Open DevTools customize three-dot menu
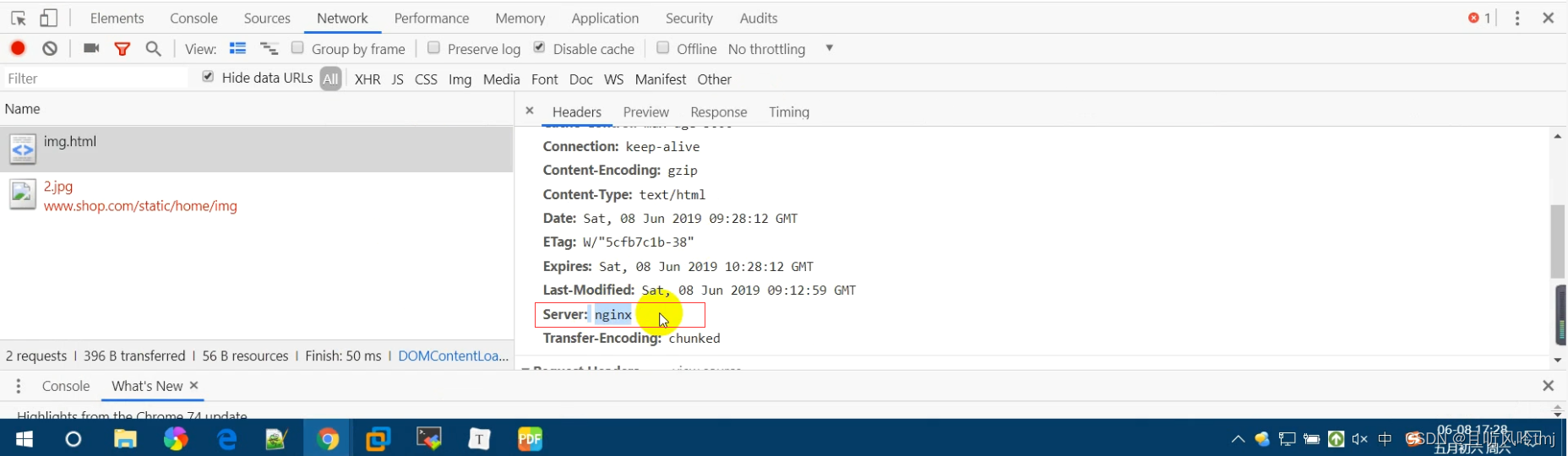Screen dimensions: 1568x456 point(1517,18)
